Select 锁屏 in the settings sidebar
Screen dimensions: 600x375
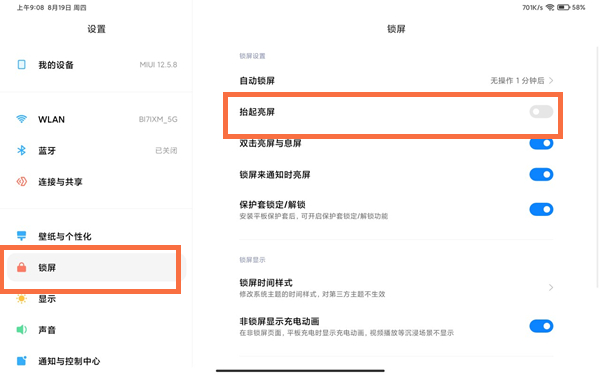tap(96, 267)
